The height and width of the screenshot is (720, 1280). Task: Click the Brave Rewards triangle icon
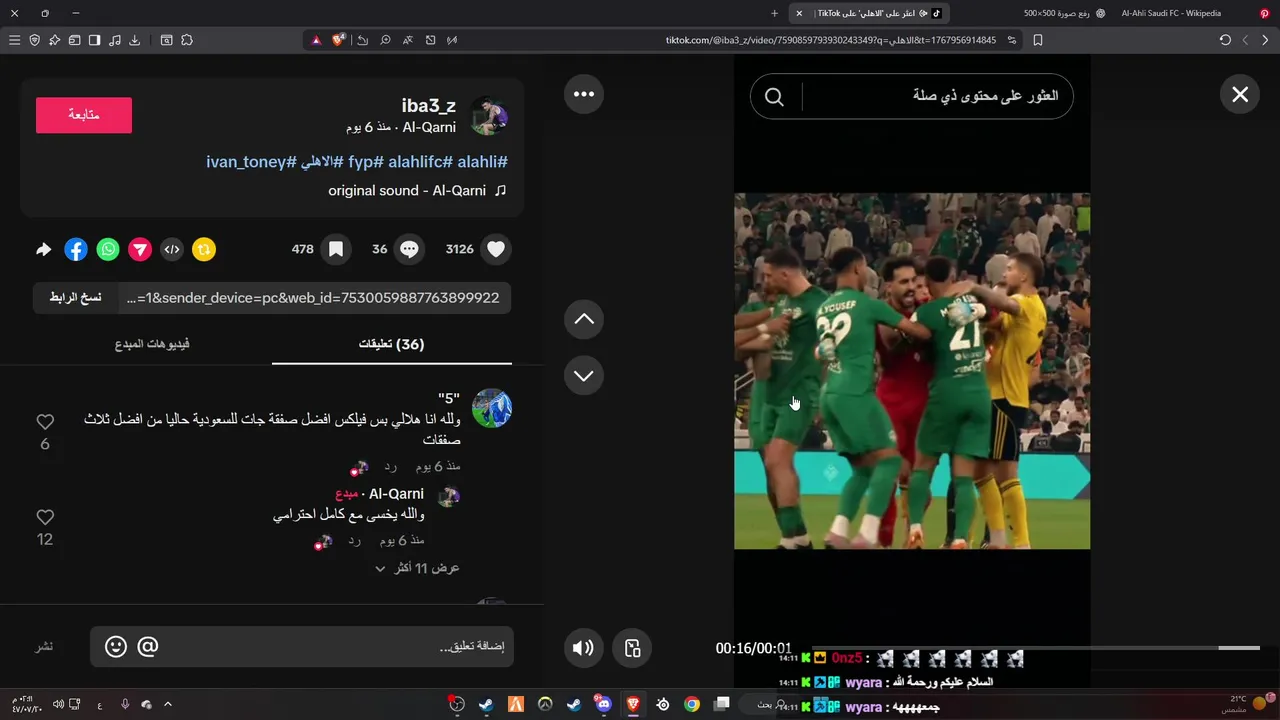[316, 40]
